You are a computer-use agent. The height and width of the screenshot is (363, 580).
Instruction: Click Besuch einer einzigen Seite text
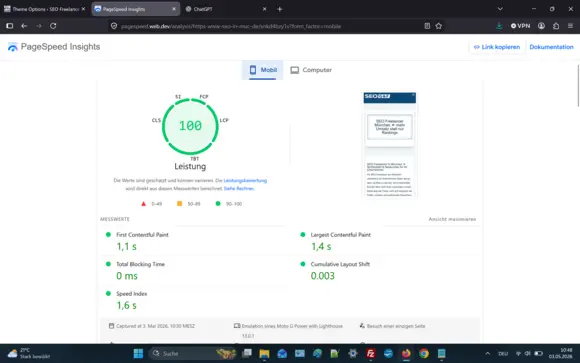point(396,326)
